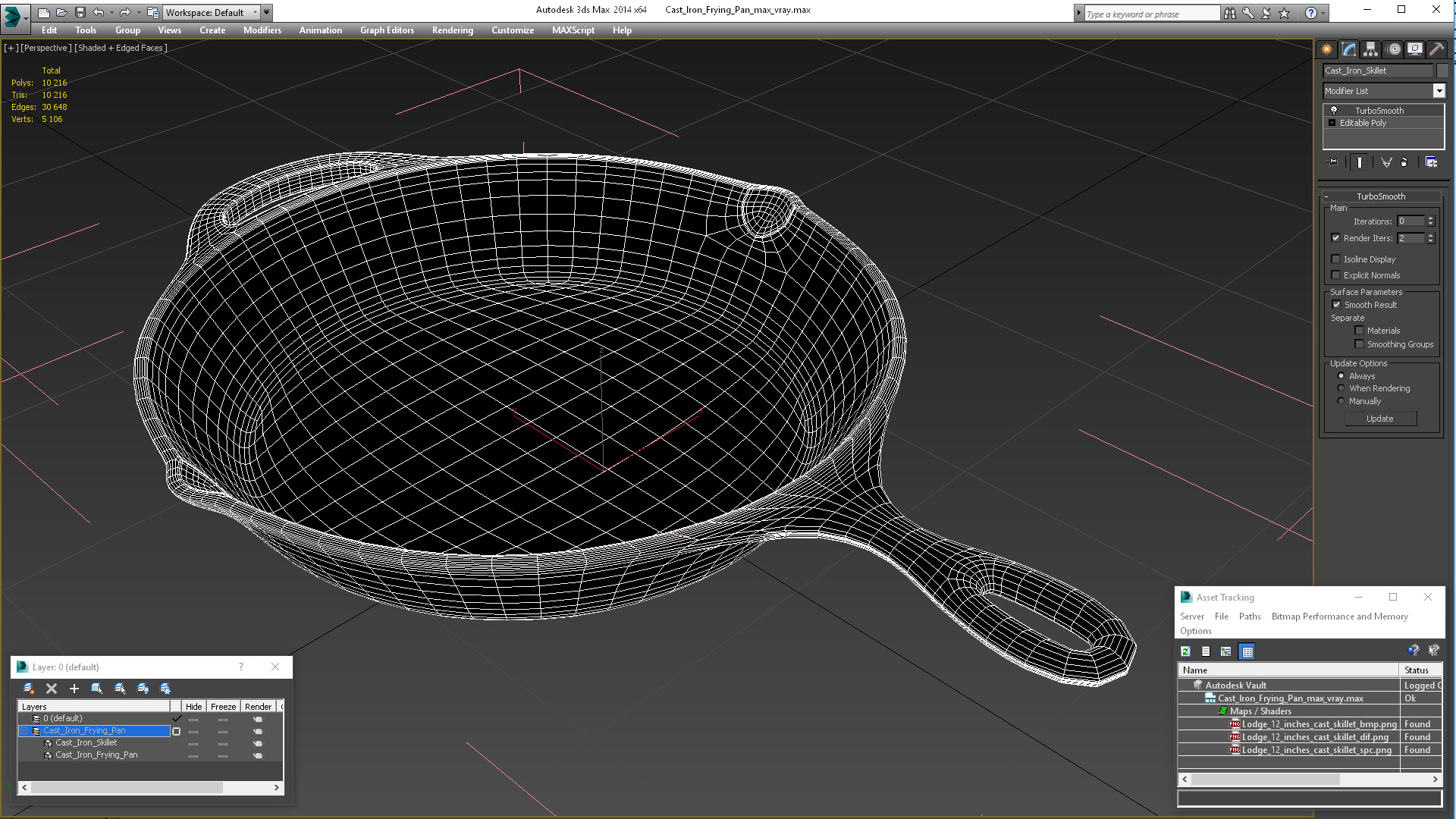
Task: Select Manually update option
Action: tap(1341, 401)
